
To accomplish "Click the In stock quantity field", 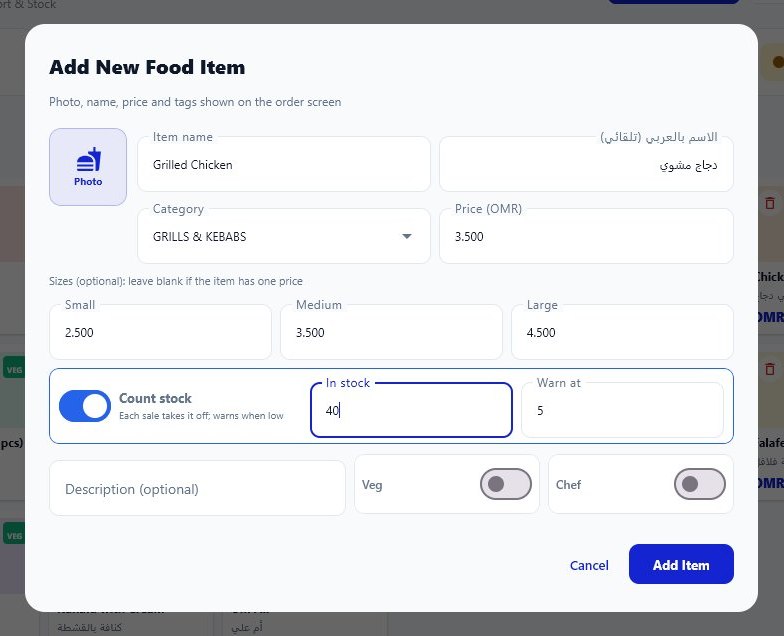I will [x=411, y=410].
